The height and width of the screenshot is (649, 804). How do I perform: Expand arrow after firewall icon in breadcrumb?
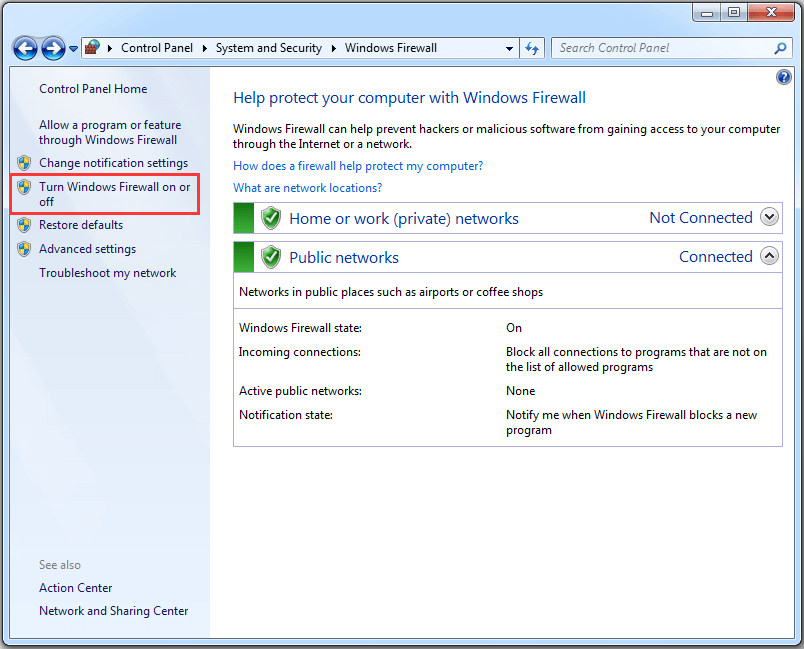point(110,48)
